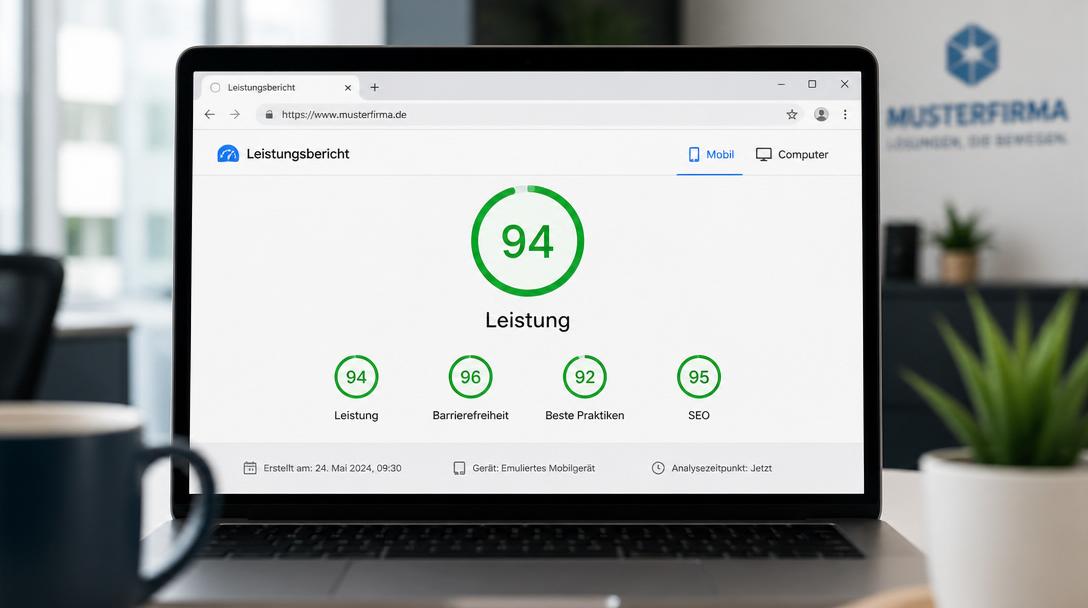Click the padlock icon in address bar

click(x=269, y=115)
